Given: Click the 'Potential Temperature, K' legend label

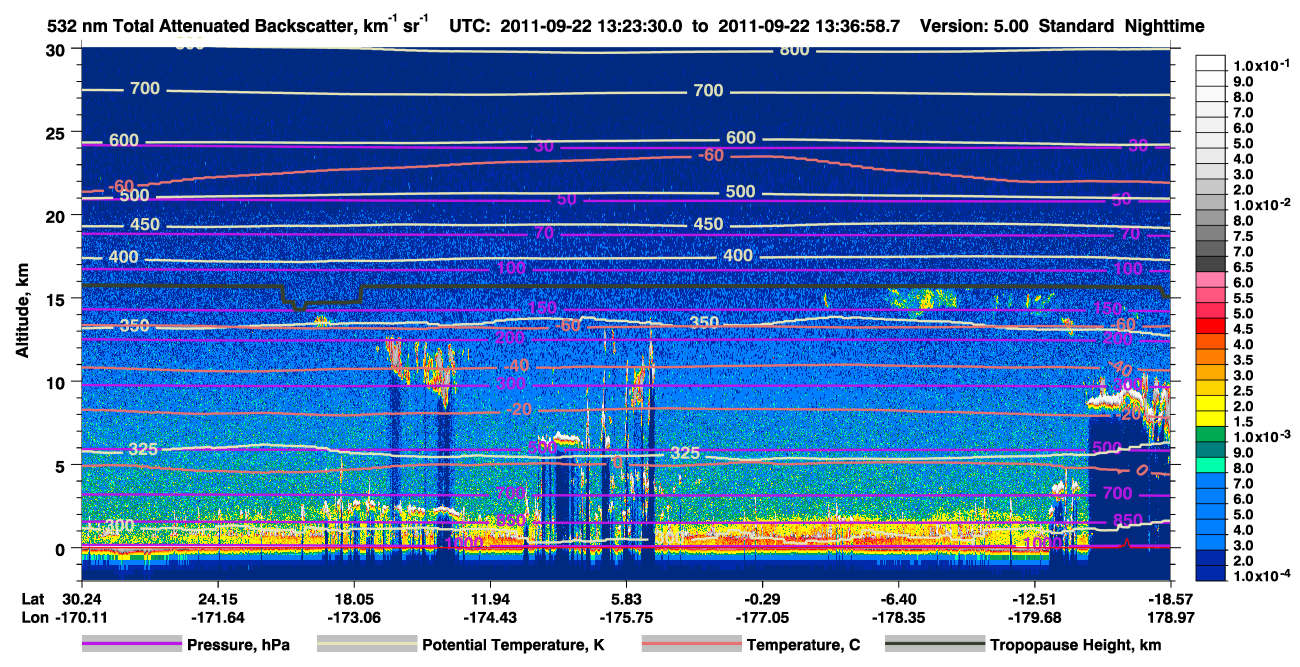Looking at the screenshot, I should pos(513,645).
